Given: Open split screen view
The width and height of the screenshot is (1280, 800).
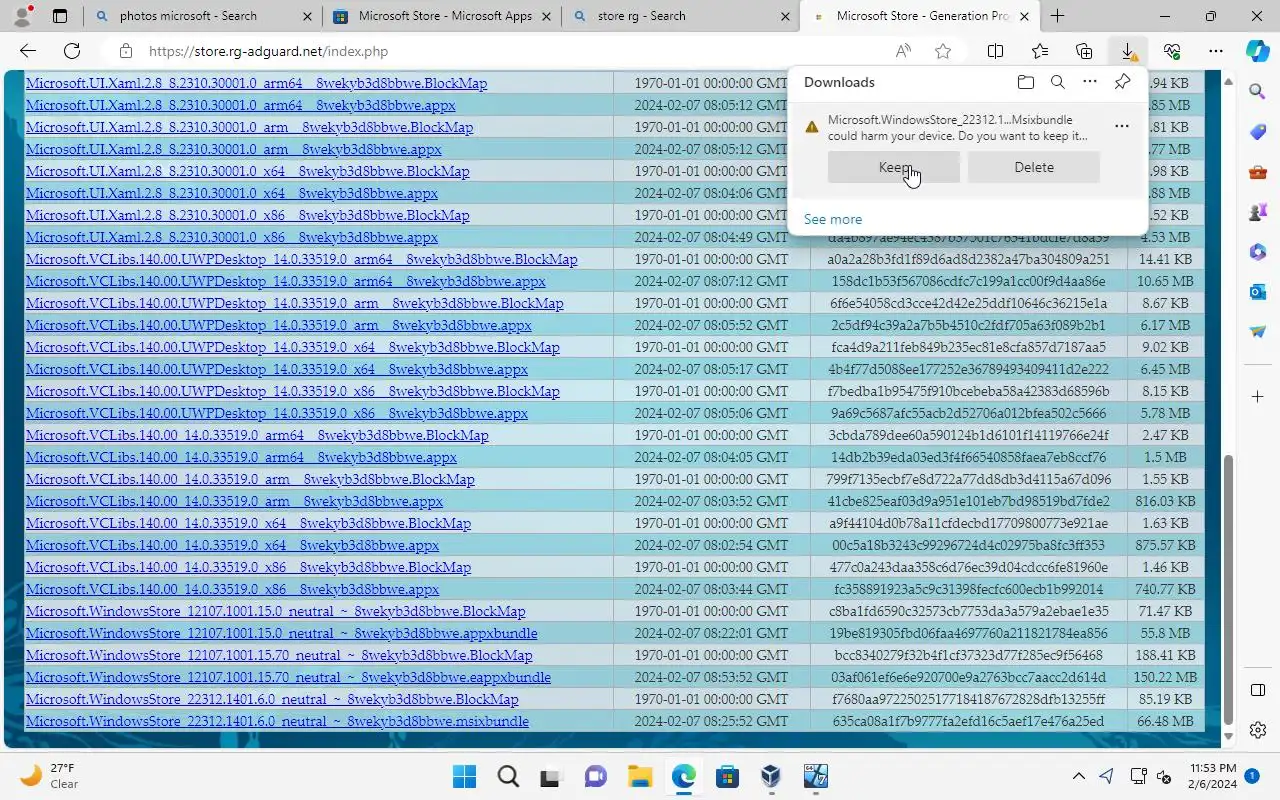Looking at the screenshot, I should (996, 51).
